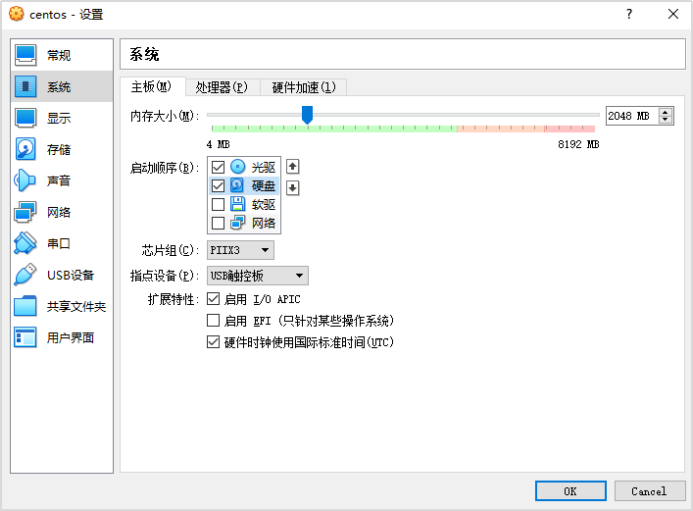The width and height of the screenshot is (693, 511).
Task: Open the 串口 serial port icon
Action: 25,243
